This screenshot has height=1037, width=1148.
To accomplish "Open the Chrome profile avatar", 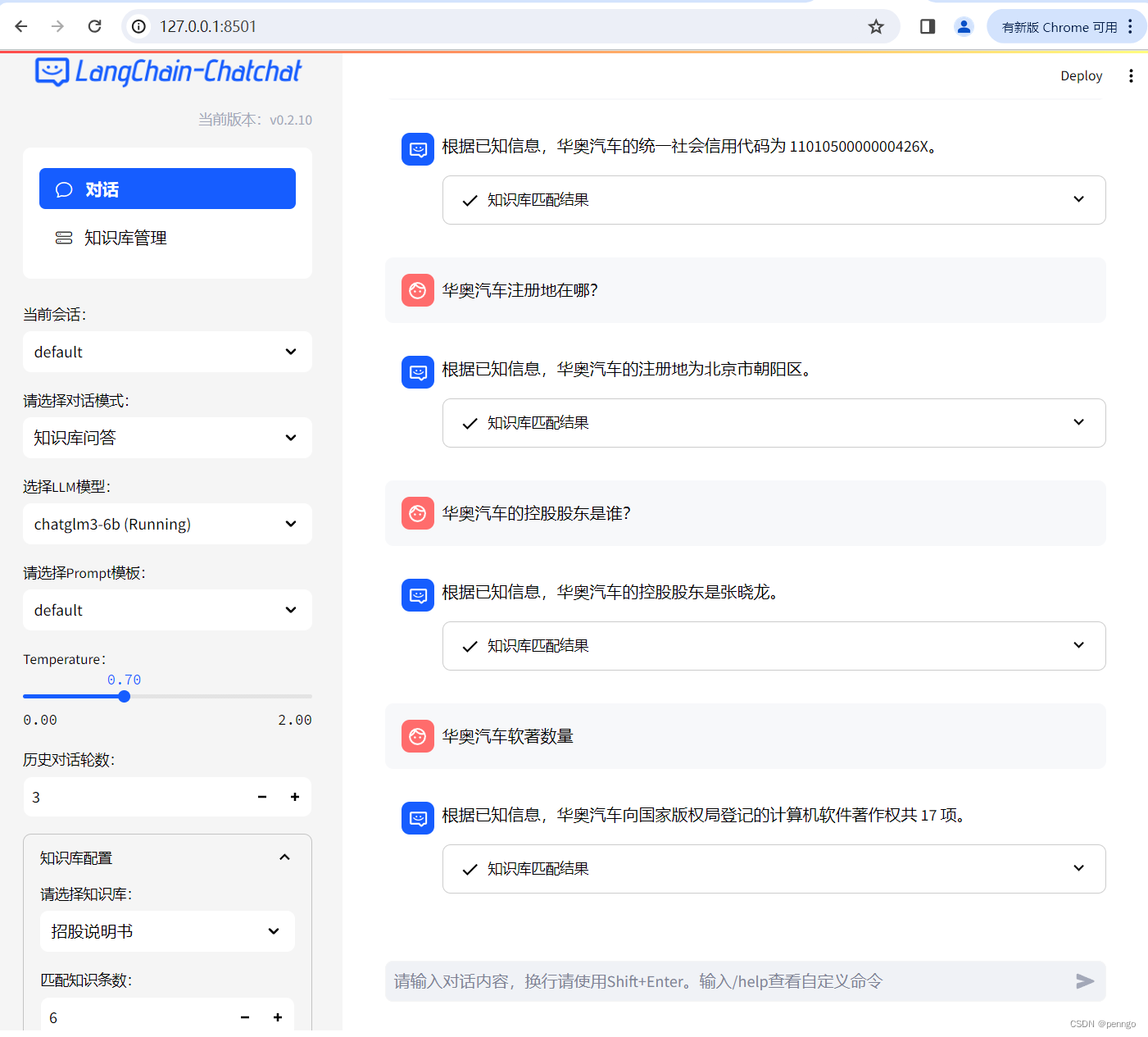I will click(964, 26).
